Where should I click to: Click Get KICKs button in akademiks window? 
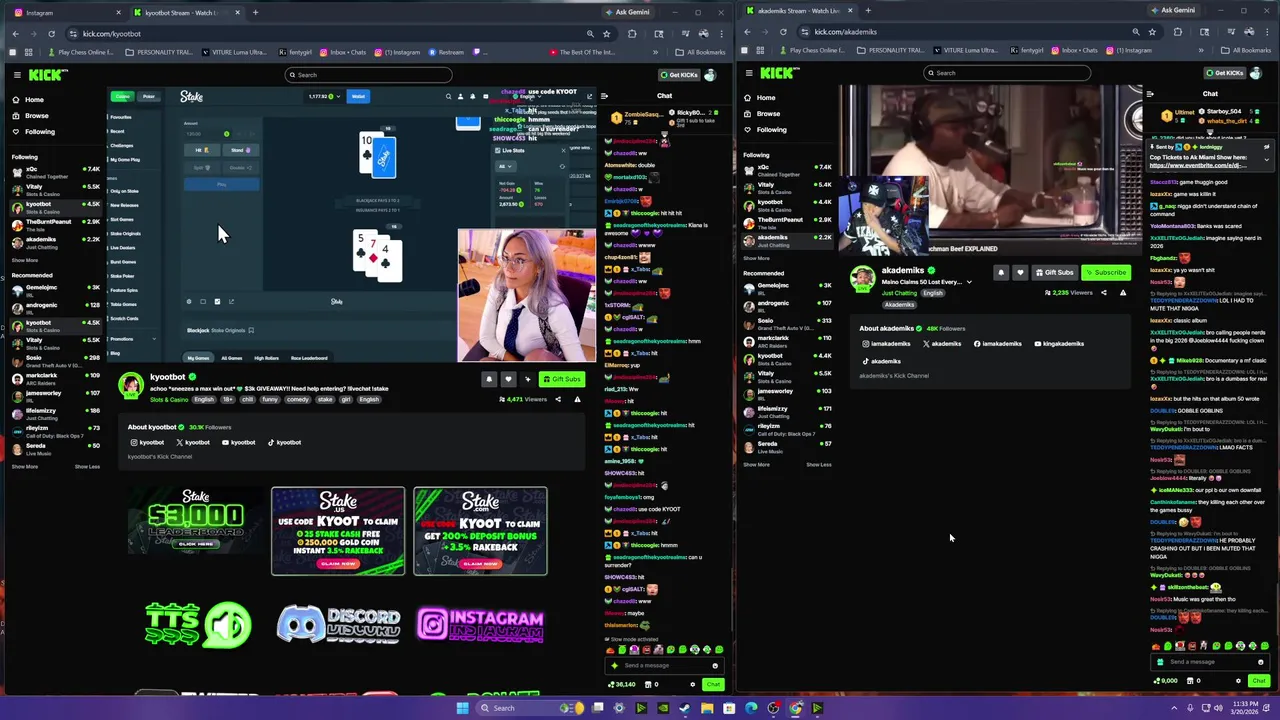click(x=1224, y=73)
